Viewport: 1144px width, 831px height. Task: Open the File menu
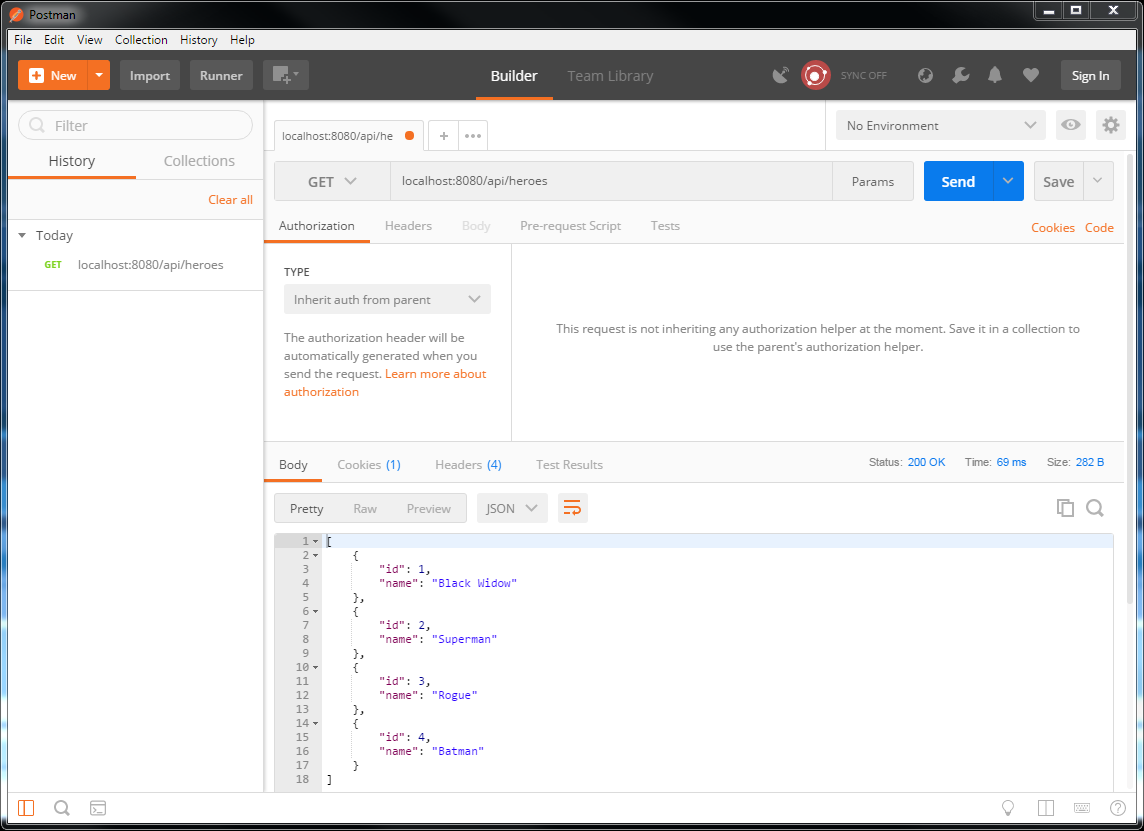click(23, 39)
